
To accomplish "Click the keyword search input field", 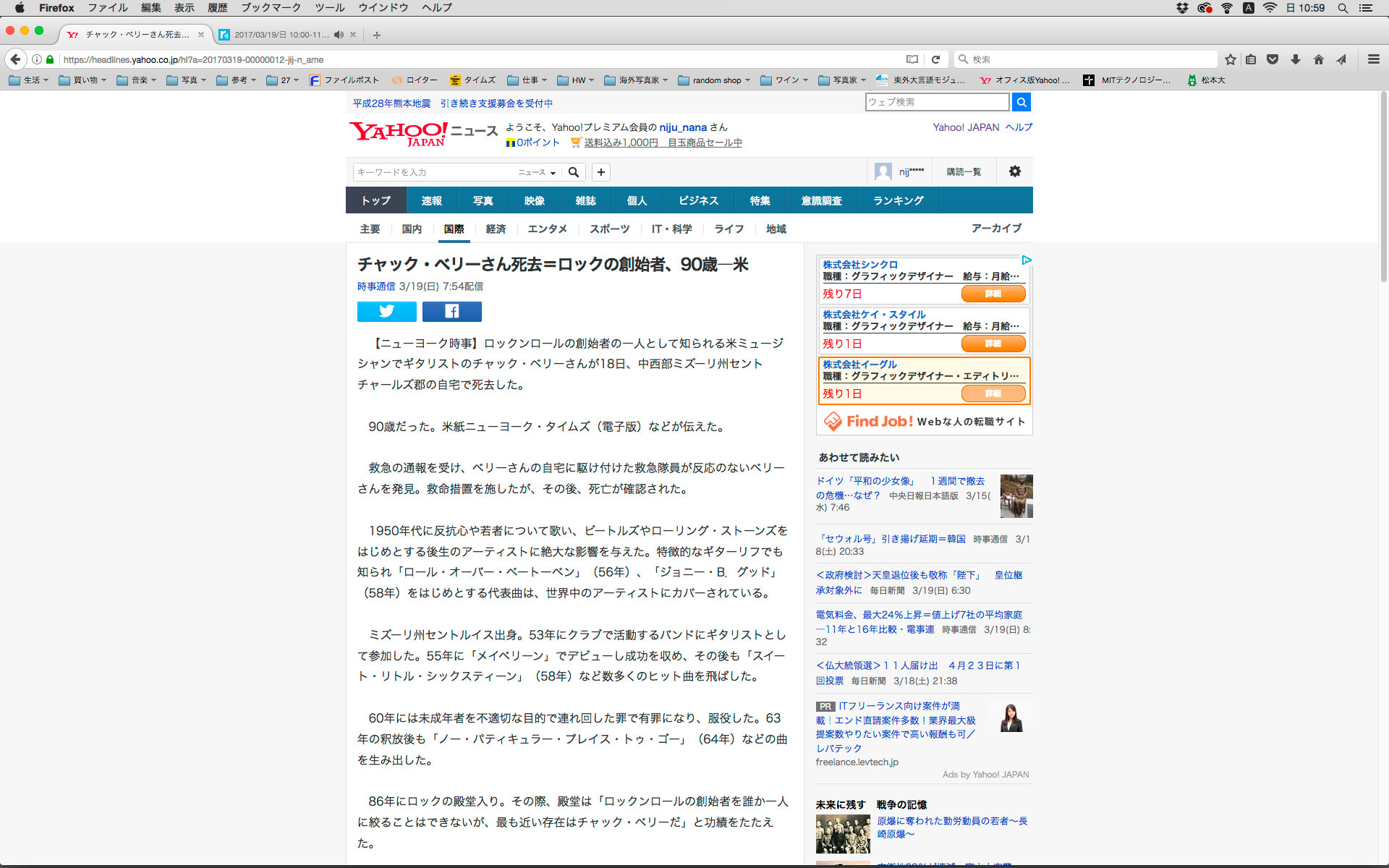I will pyautogui.click(x=434, y=172).
